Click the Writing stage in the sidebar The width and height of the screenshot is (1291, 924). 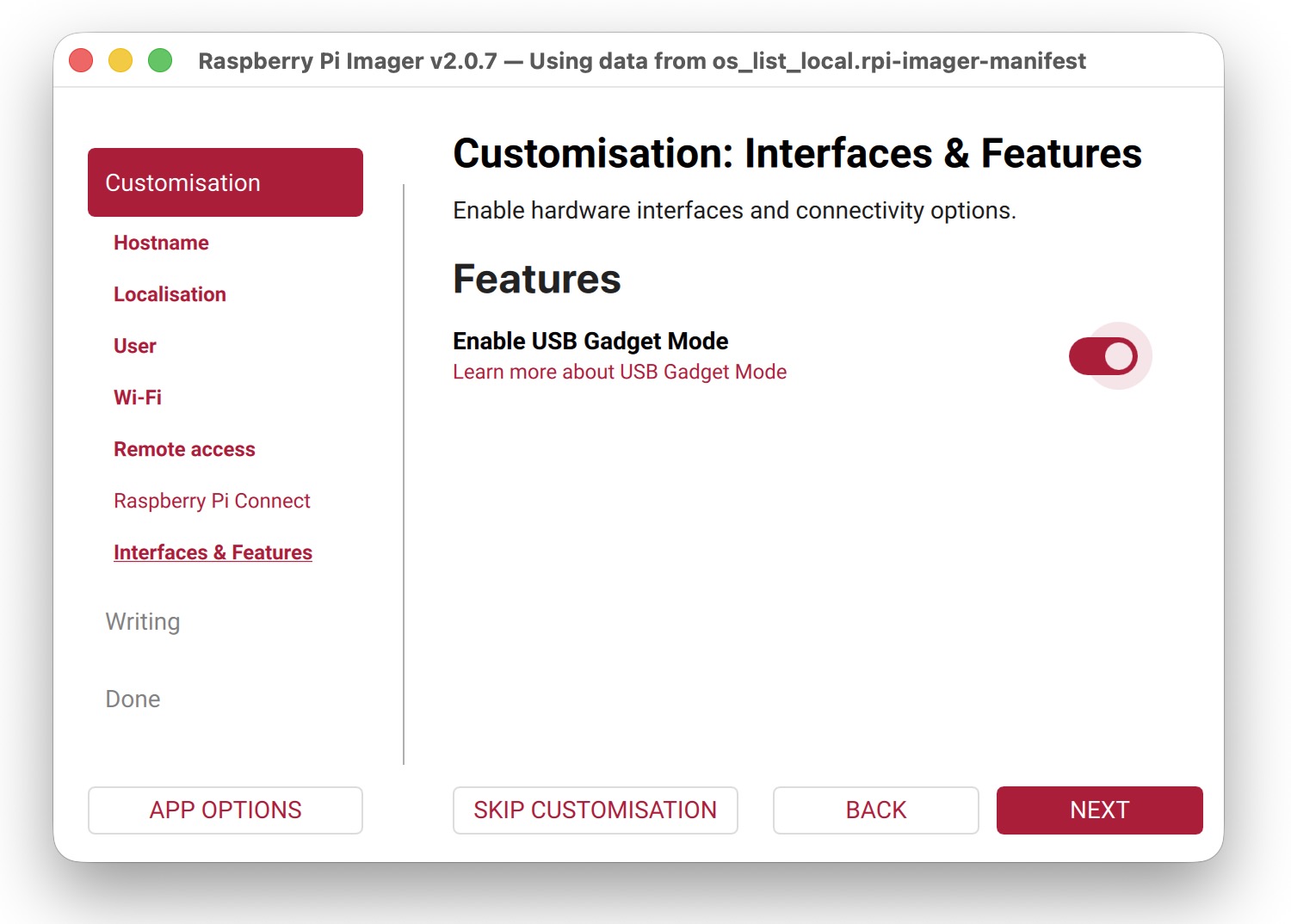143,621
